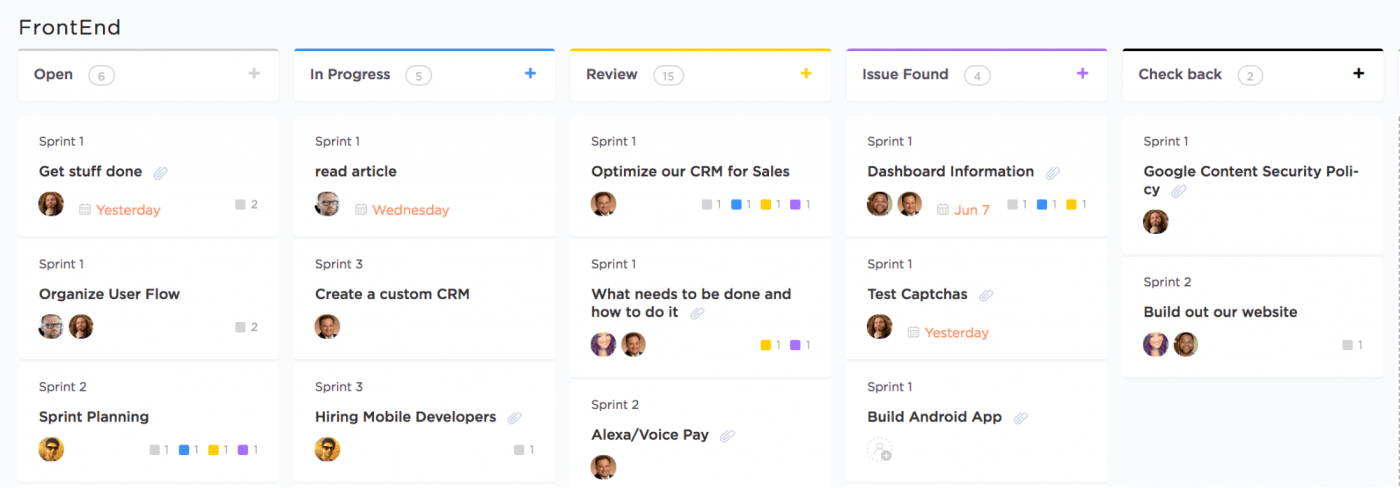Image resolution: width=1400 pixels, height=488 pixels.
Task: Click the Jun 7 due date on Dashboard Information
Action: click(x=971, y=210)
